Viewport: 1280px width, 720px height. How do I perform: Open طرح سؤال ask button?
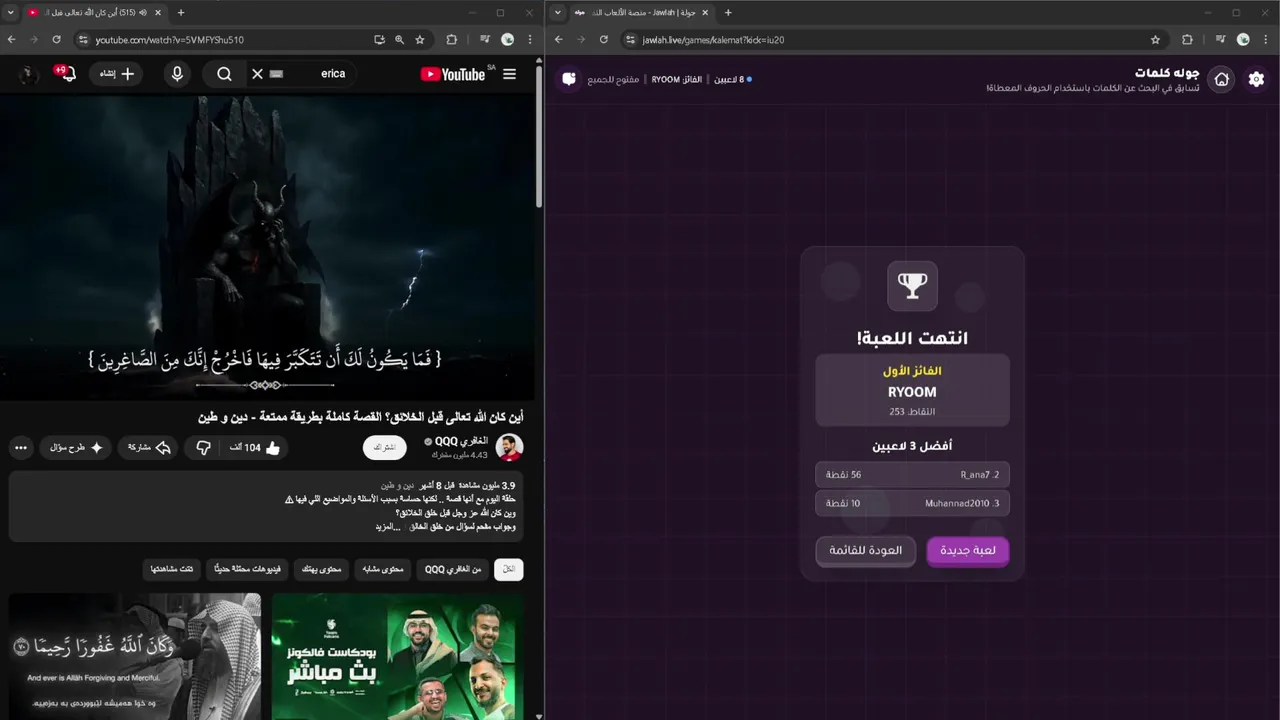(77, 448)
